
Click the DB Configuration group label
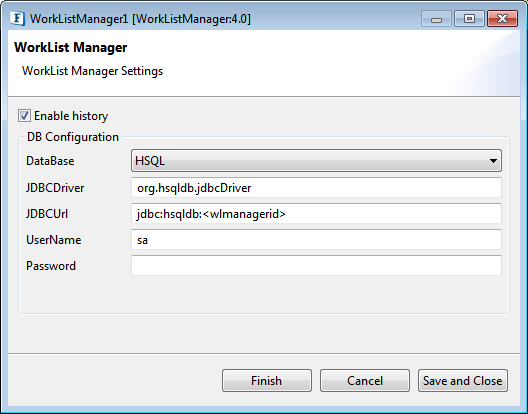[73, 137]
